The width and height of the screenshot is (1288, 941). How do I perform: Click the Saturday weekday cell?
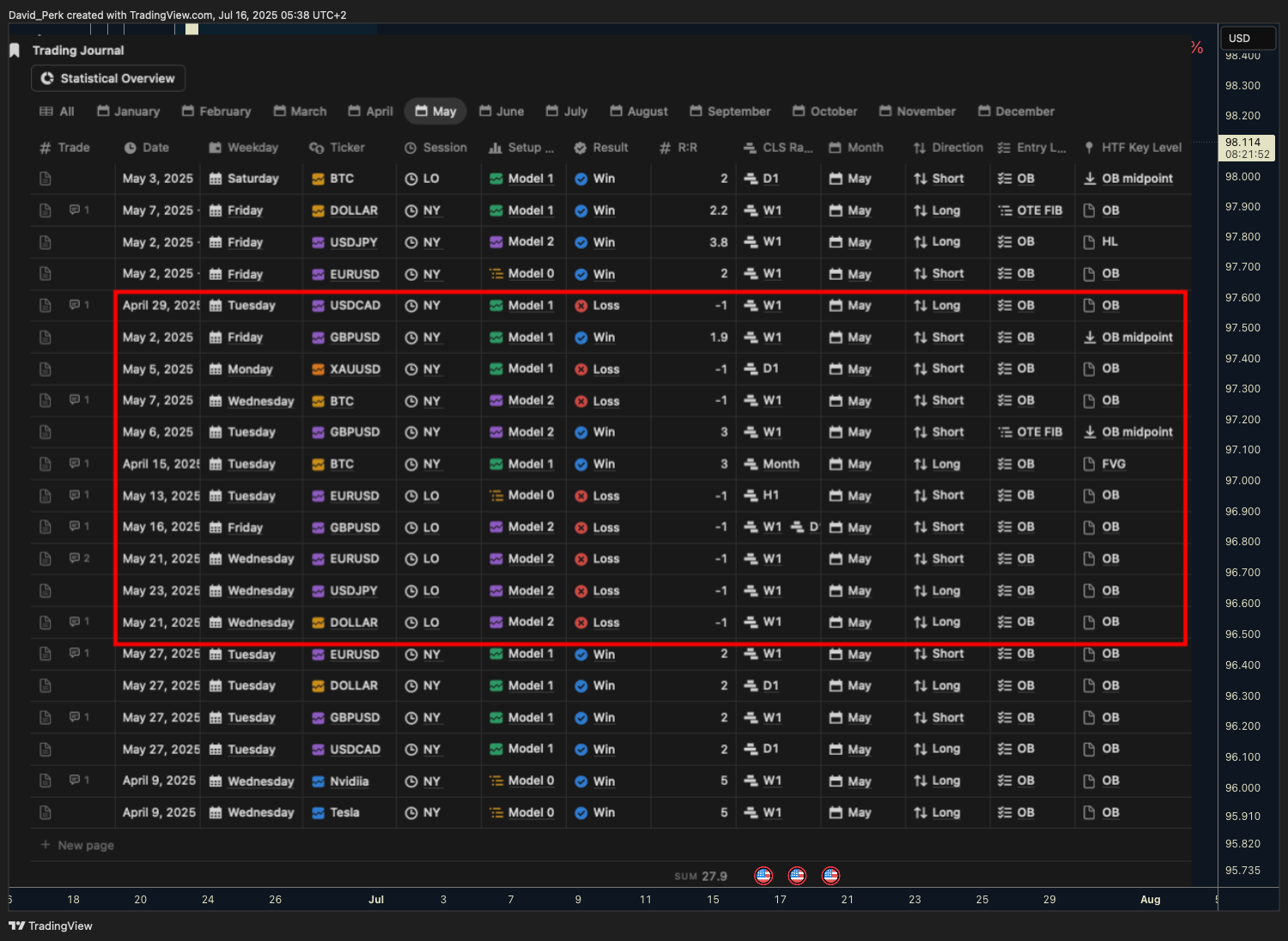click(x=252, y=179)
